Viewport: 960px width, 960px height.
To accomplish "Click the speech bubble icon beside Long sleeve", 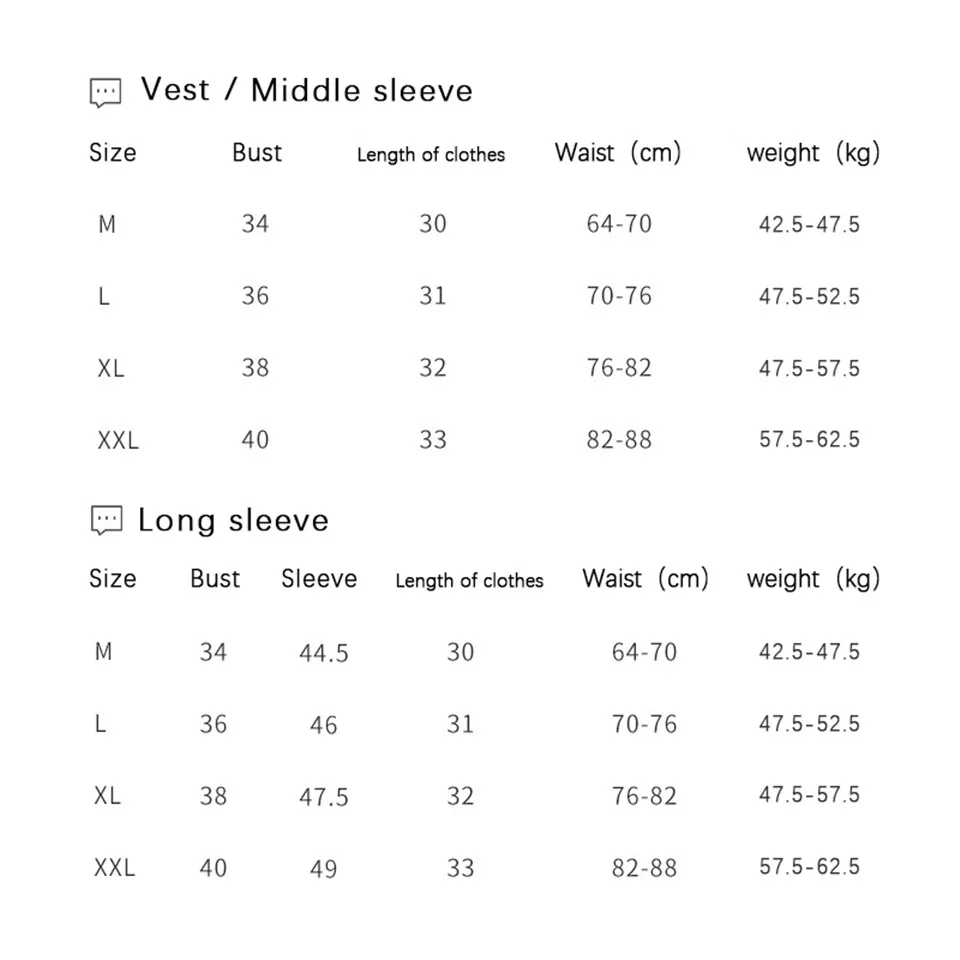I will [106, 521].
